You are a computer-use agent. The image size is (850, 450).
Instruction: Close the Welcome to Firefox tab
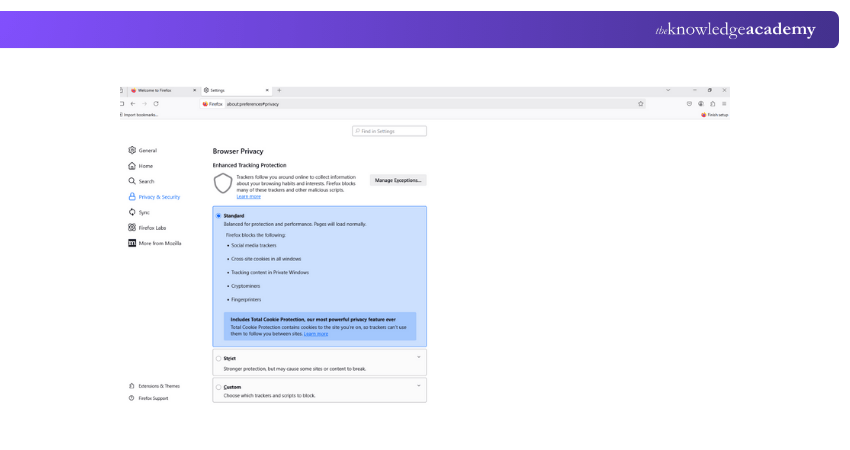coord(195,91)
